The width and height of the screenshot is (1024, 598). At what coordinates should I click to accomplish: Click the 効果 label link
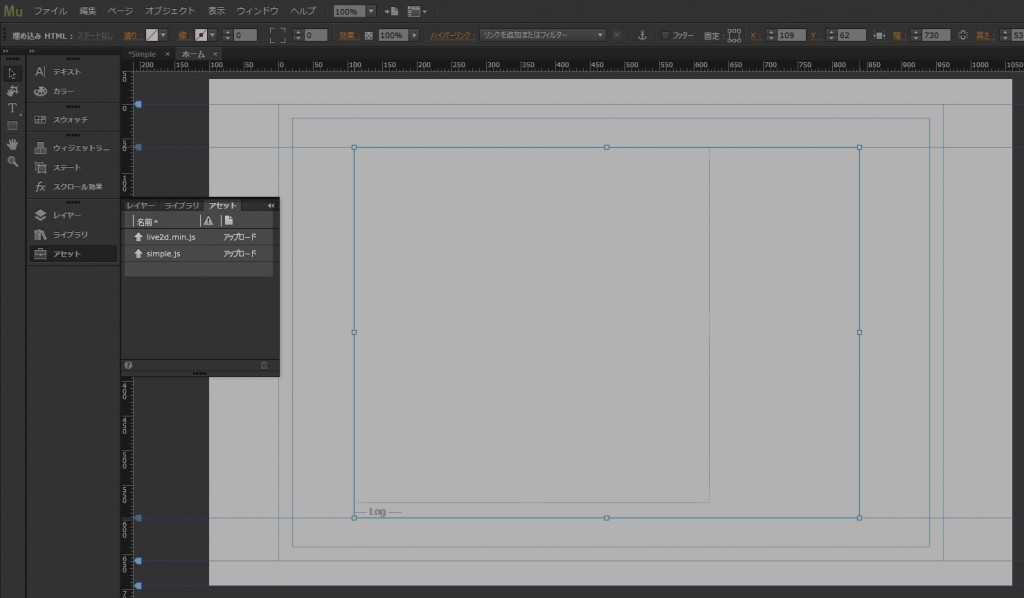tap(348, 35)
